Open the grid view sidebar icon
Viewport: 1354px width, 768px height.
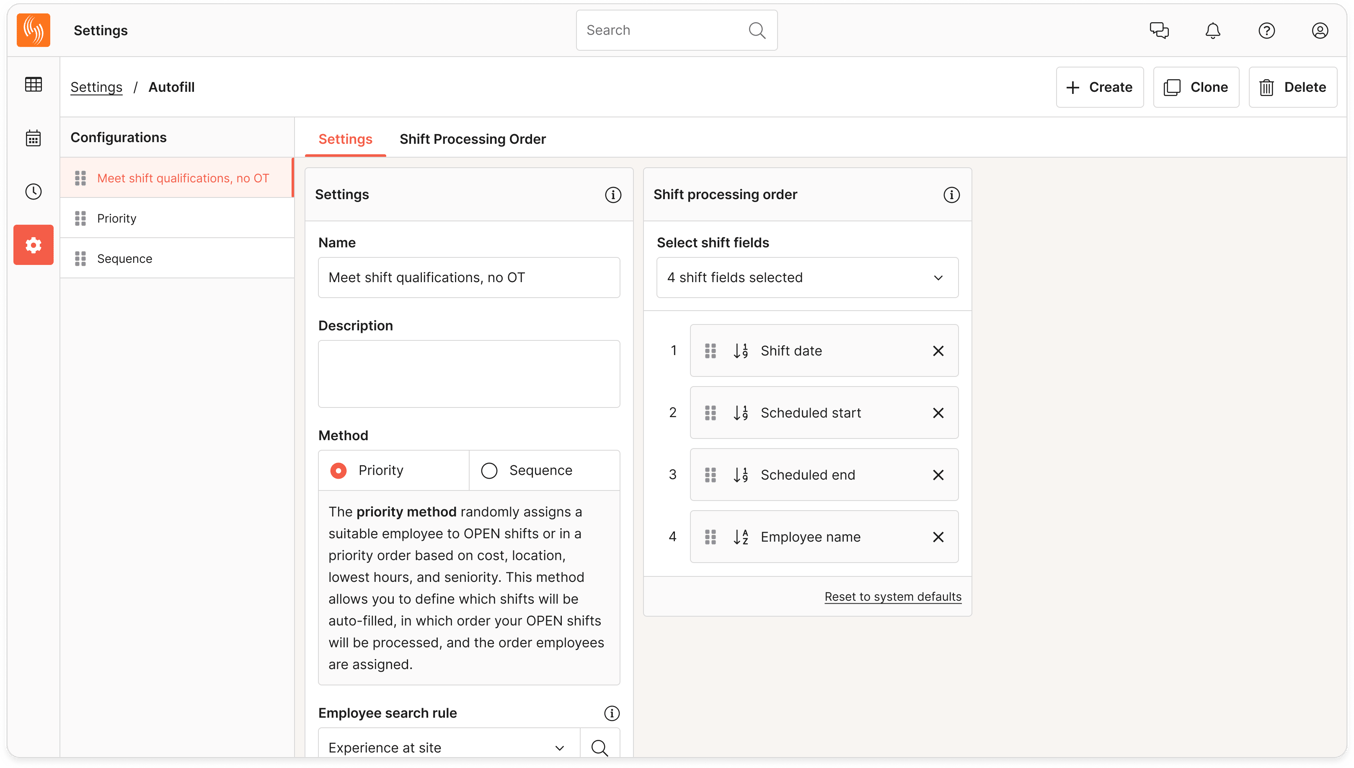pos(34,85)
